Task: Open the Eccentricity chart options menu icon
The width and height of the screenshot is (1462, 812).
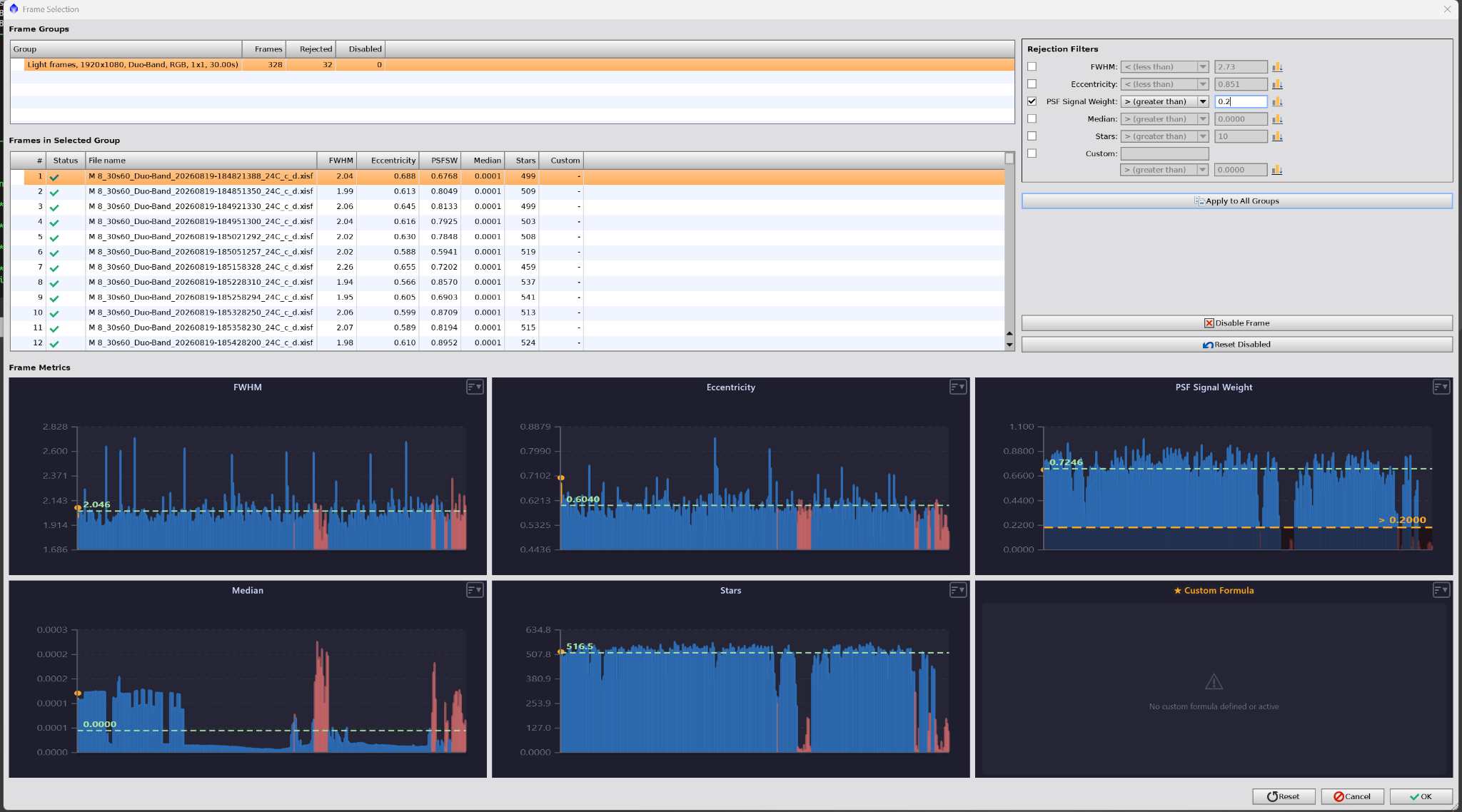Action: click(958, 387)
